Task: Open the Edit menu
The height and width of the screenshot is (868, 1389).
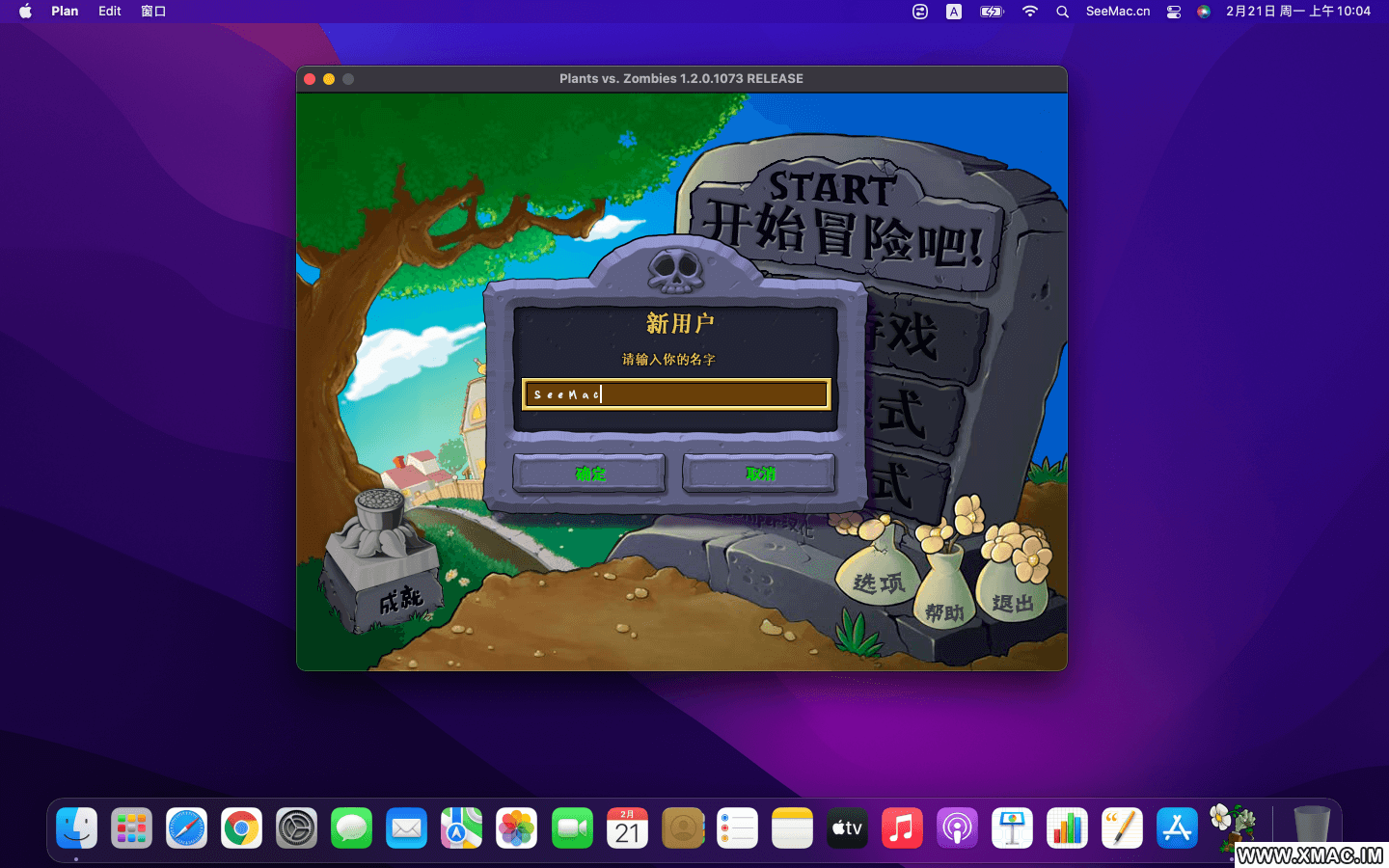Action: [110, 12]
